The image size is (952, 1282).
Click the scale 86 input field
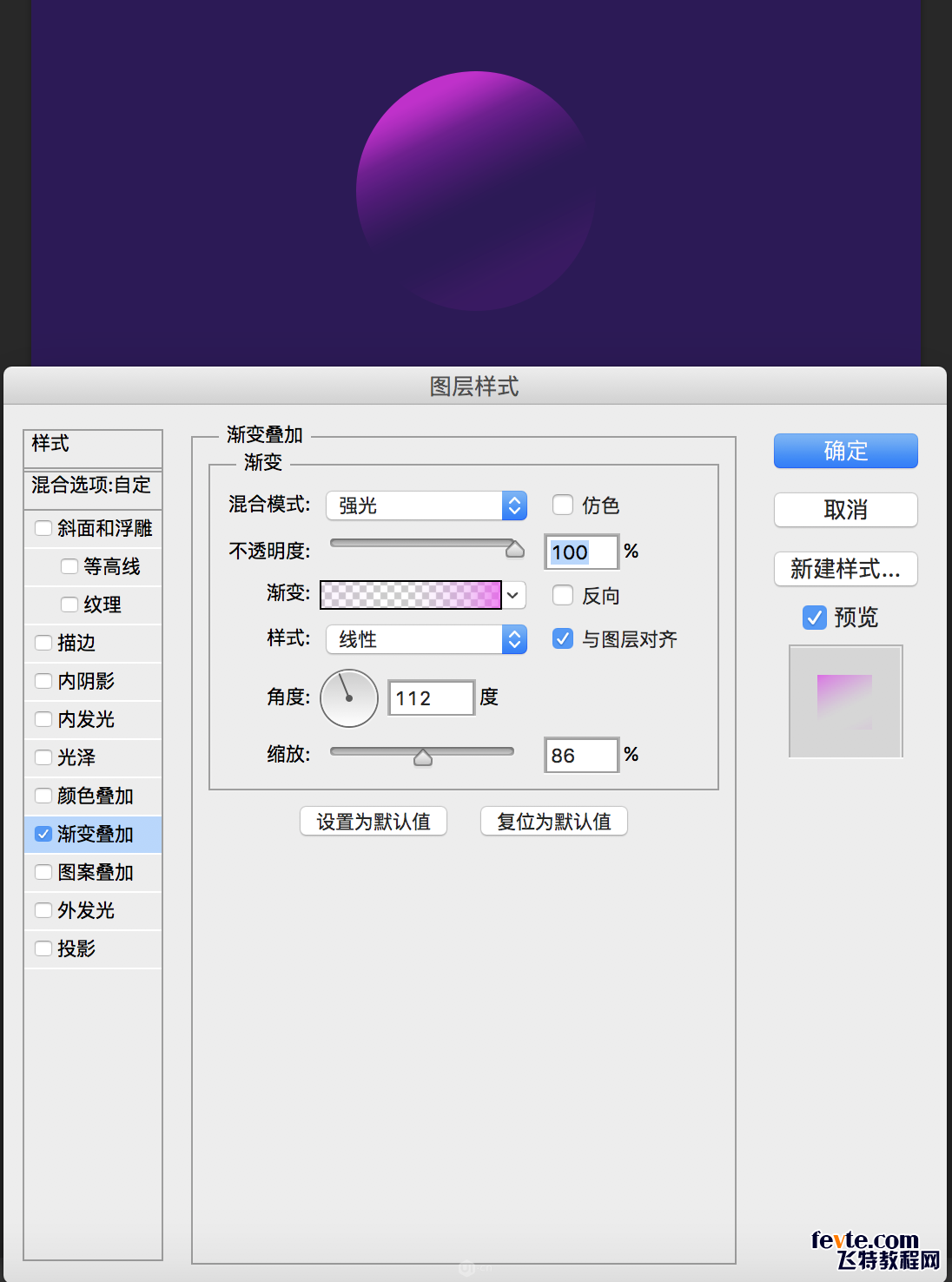pos(582,755)
